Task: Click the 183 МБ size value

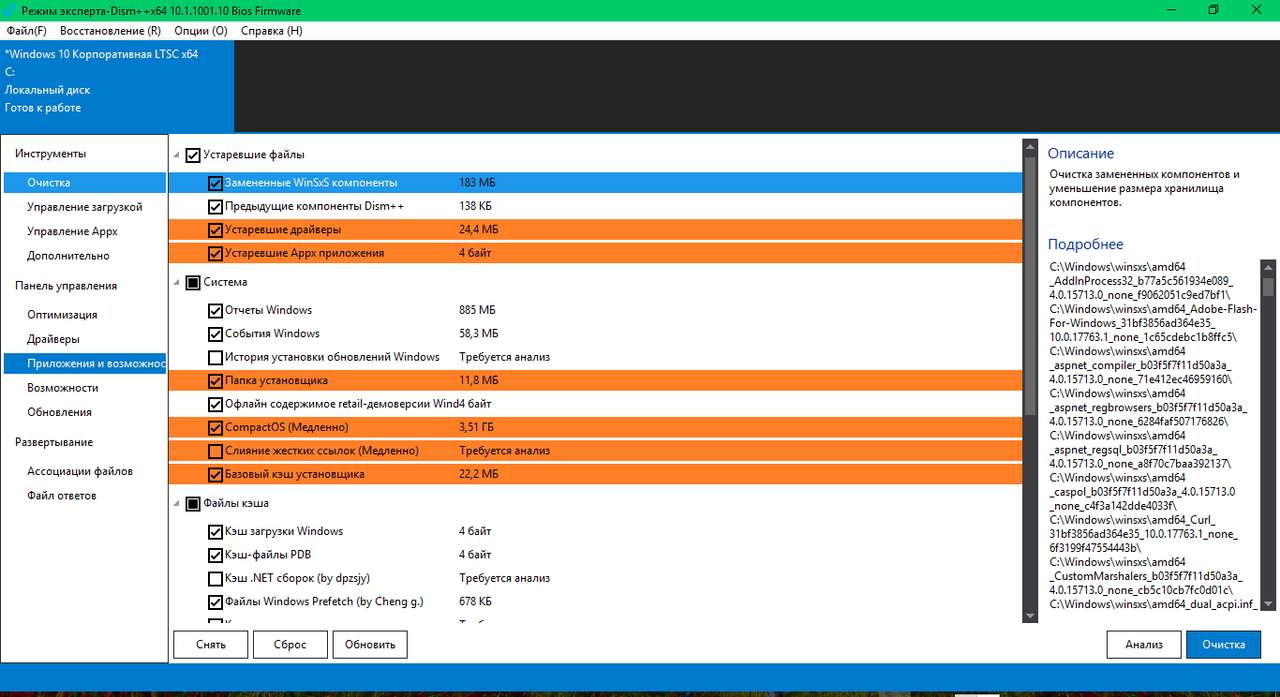Action: point(477,183)
